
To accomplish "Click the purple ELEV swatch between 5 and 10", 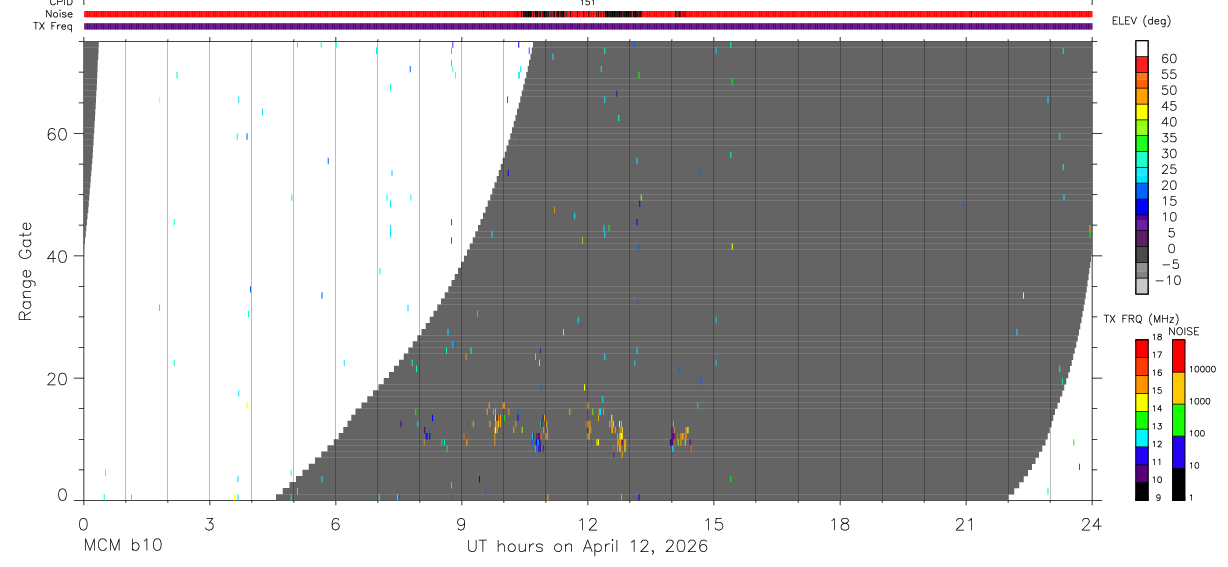I will pyautogui.click(x=1142, y=222).
